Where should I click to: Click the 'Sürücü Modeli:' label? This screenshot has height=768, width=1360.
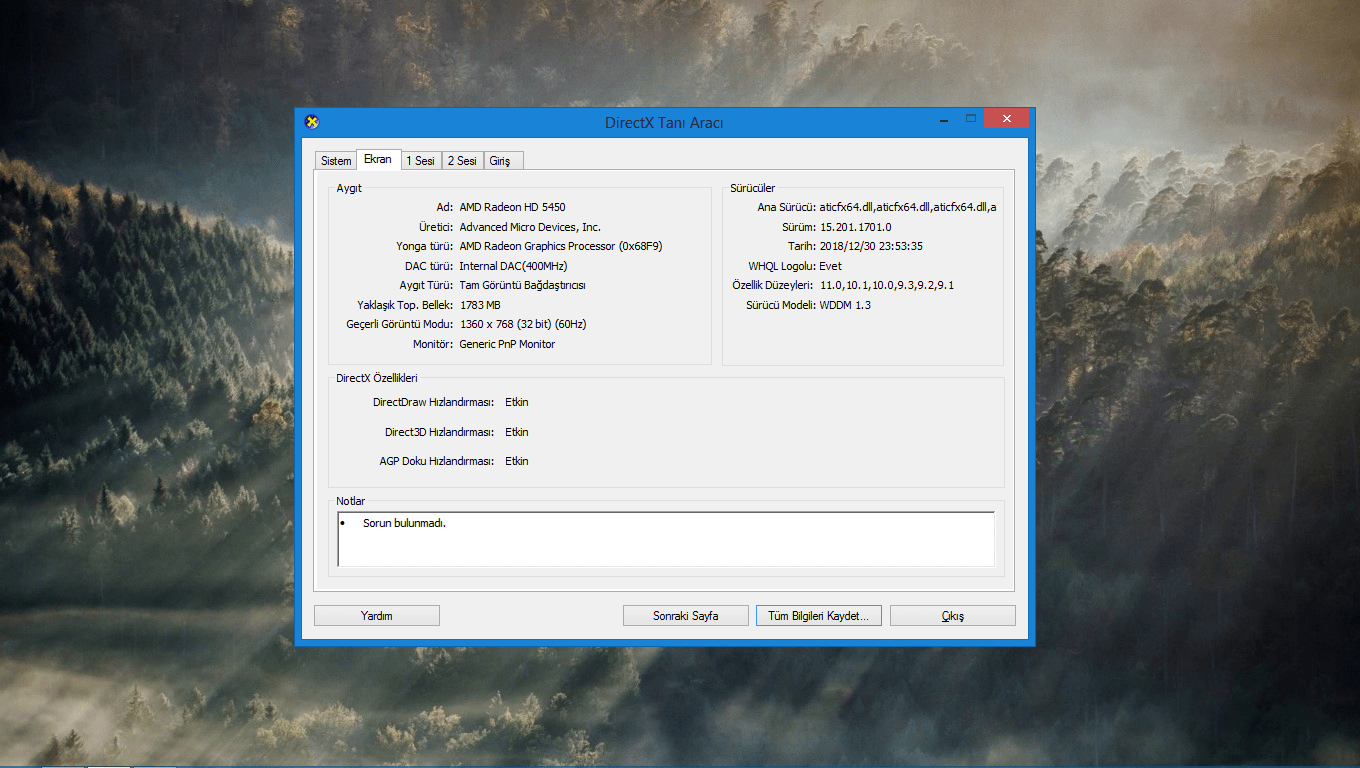780,305
